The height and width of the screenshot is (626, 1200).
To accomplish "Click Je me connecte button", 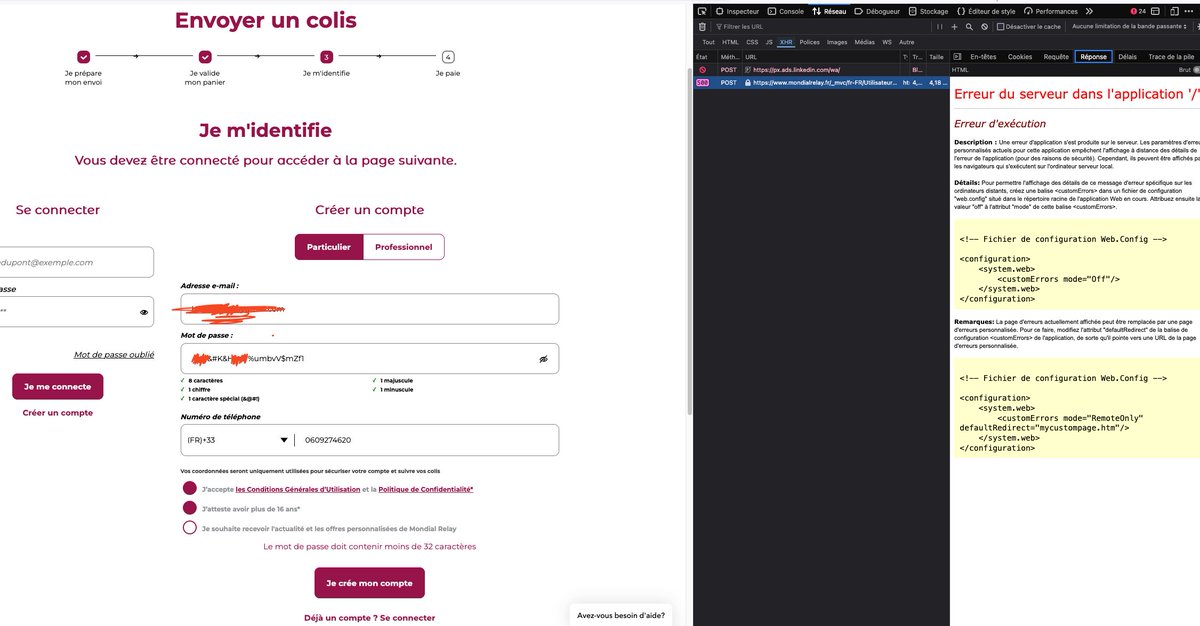I will [57, 386].
